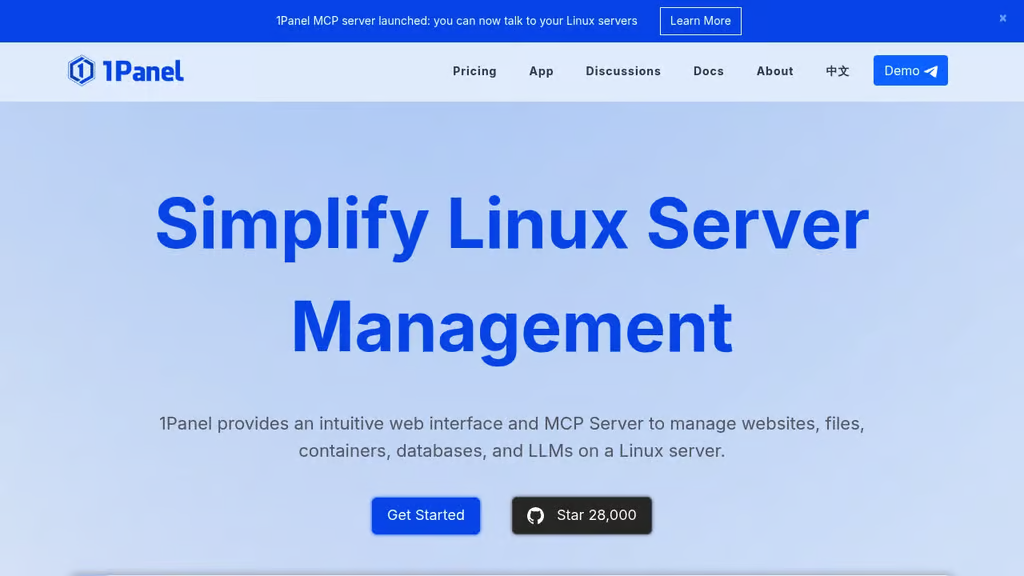Click the MCP server launched announcement text

point(456,21)
